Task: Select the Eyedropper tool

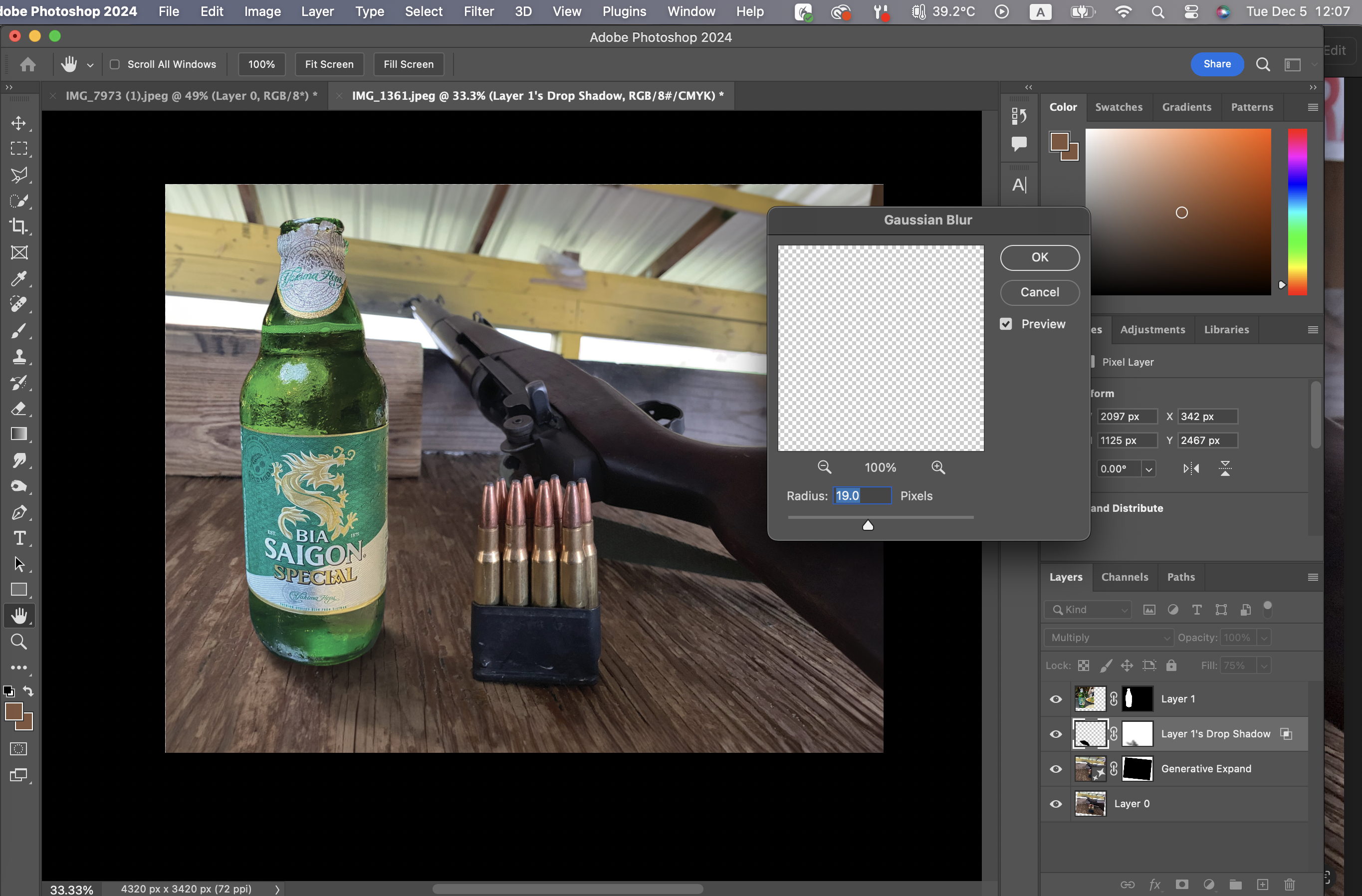Action: [x=19, y=279]
